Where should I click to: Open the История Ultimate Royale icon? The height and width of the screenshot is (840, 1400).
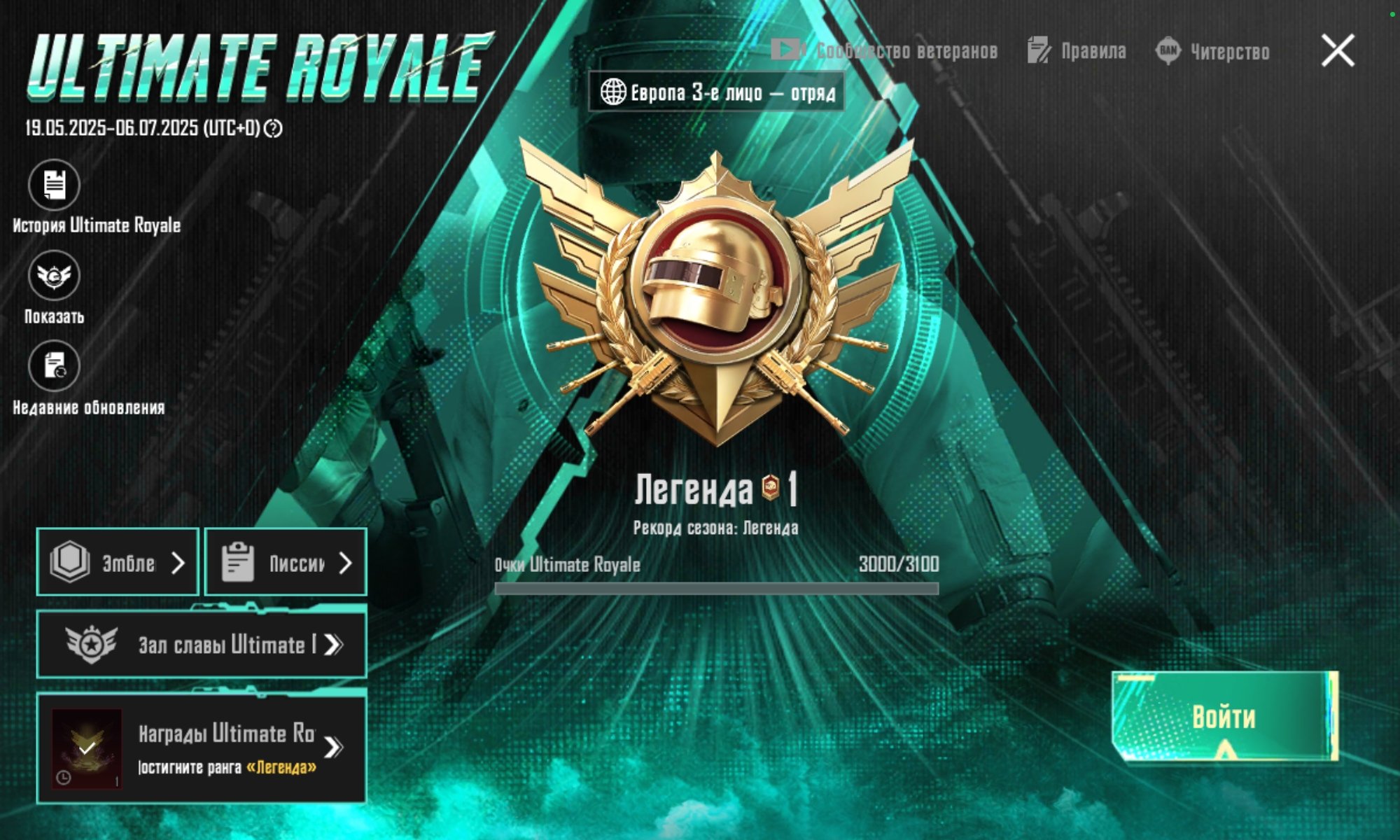tap(54, 185)
